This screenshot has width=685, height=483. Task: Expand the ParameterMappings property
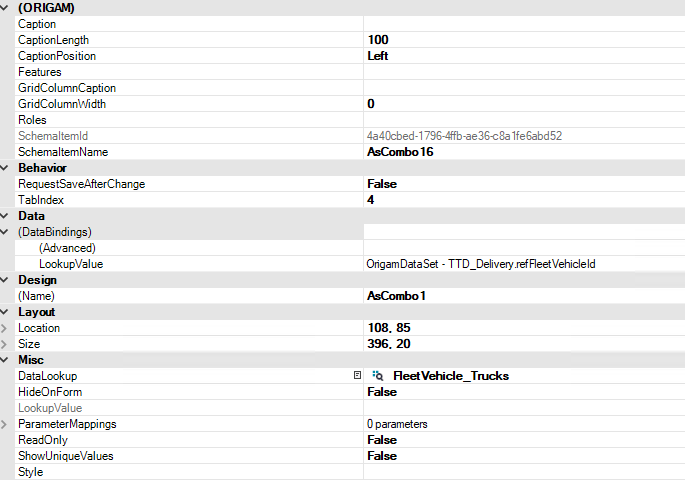(6, 424)
